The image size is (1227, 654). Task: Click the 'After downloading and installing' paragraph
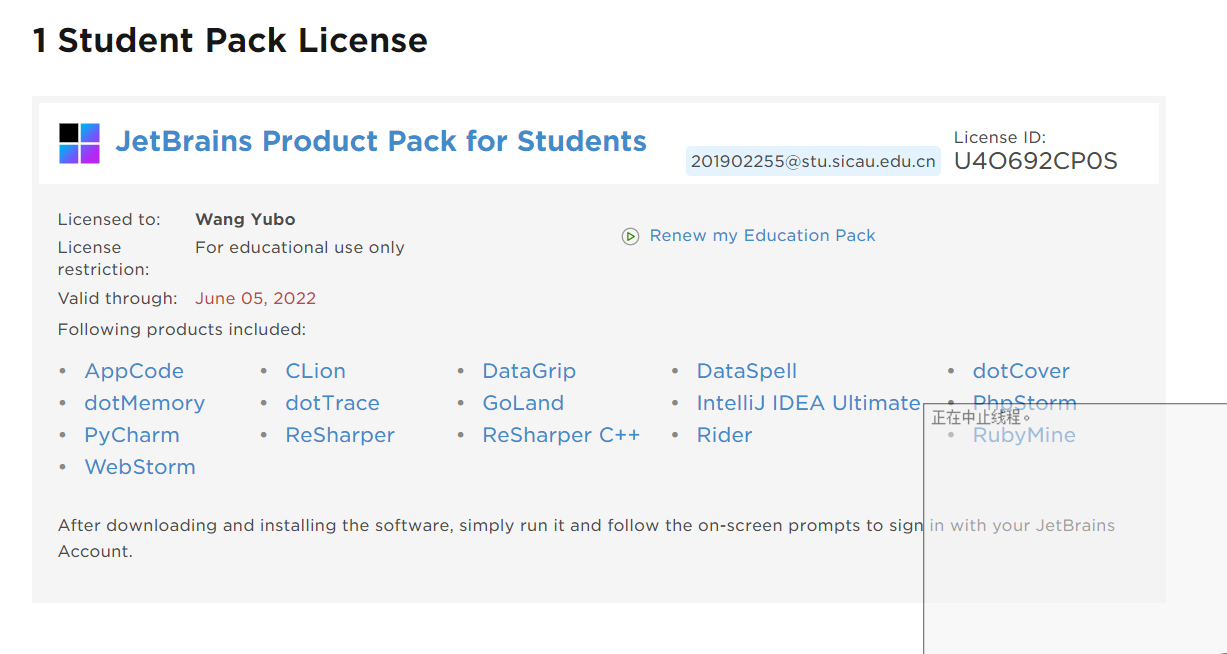point(586,538)
